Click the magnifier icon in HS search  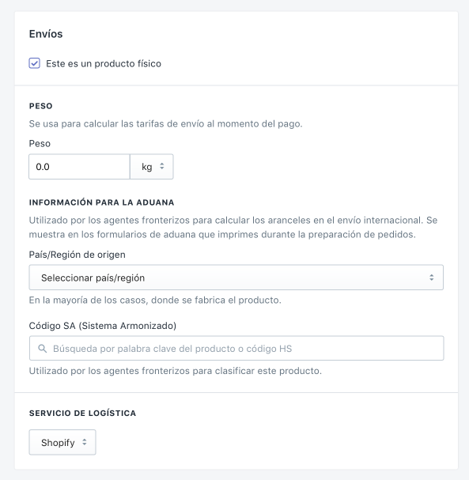point(42,349)
